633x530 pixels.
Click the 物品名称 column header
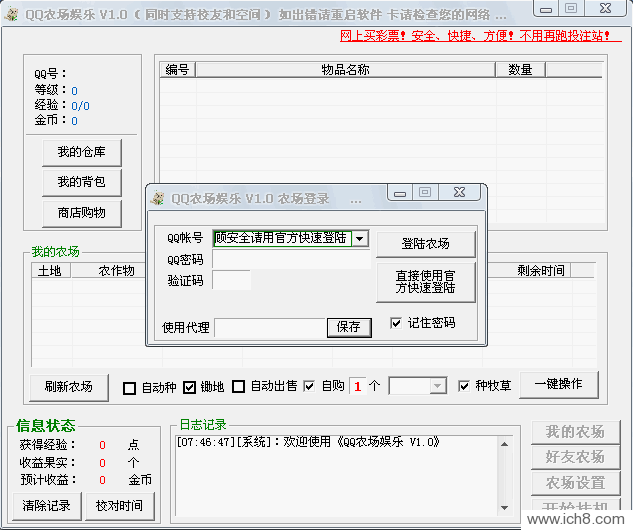click(345, 70)
